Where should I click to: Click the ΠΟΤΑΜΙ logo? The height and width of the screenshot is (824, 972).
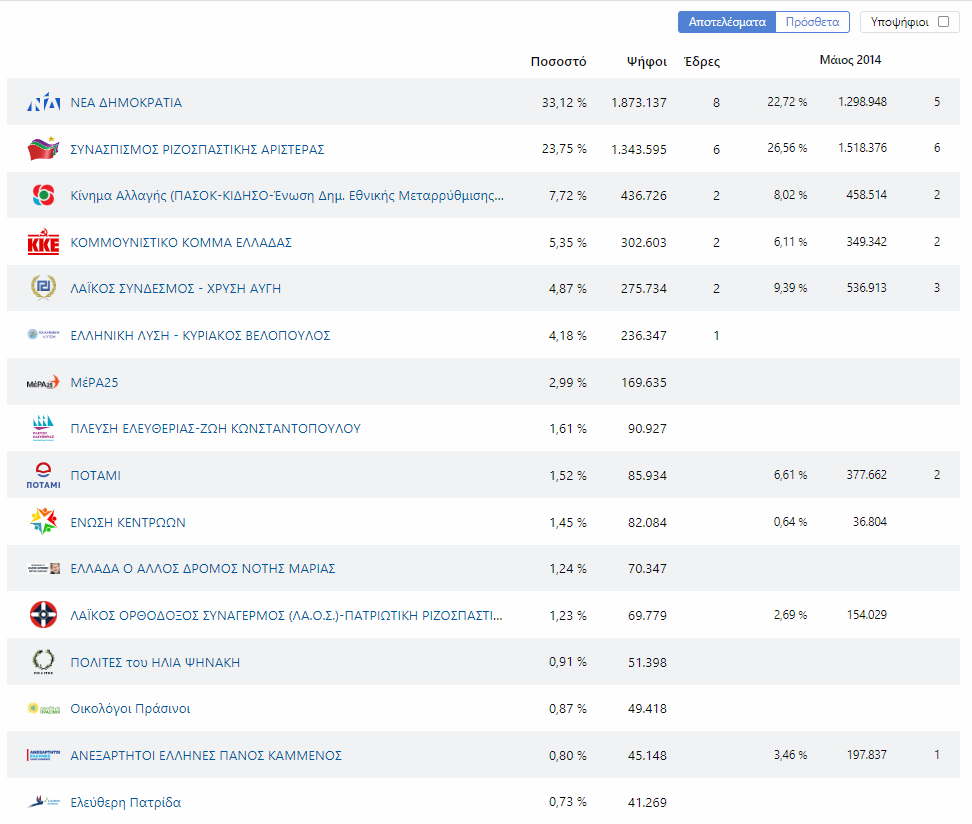[43, 476]
